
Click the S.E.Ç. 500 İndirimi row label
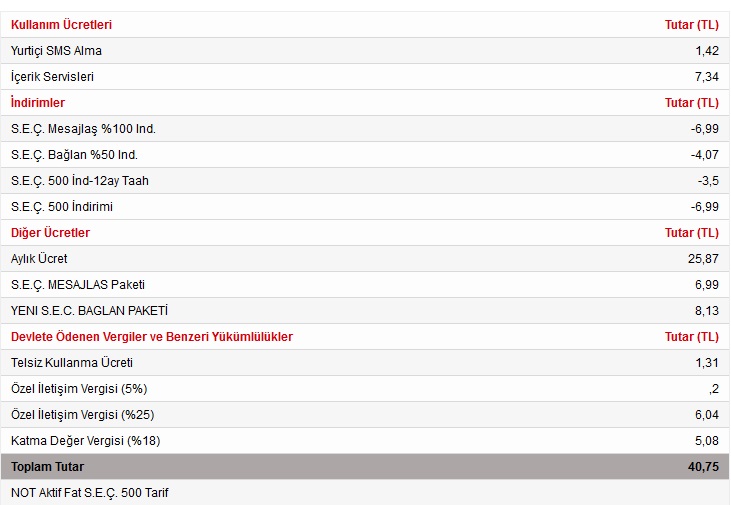point(62,206)
